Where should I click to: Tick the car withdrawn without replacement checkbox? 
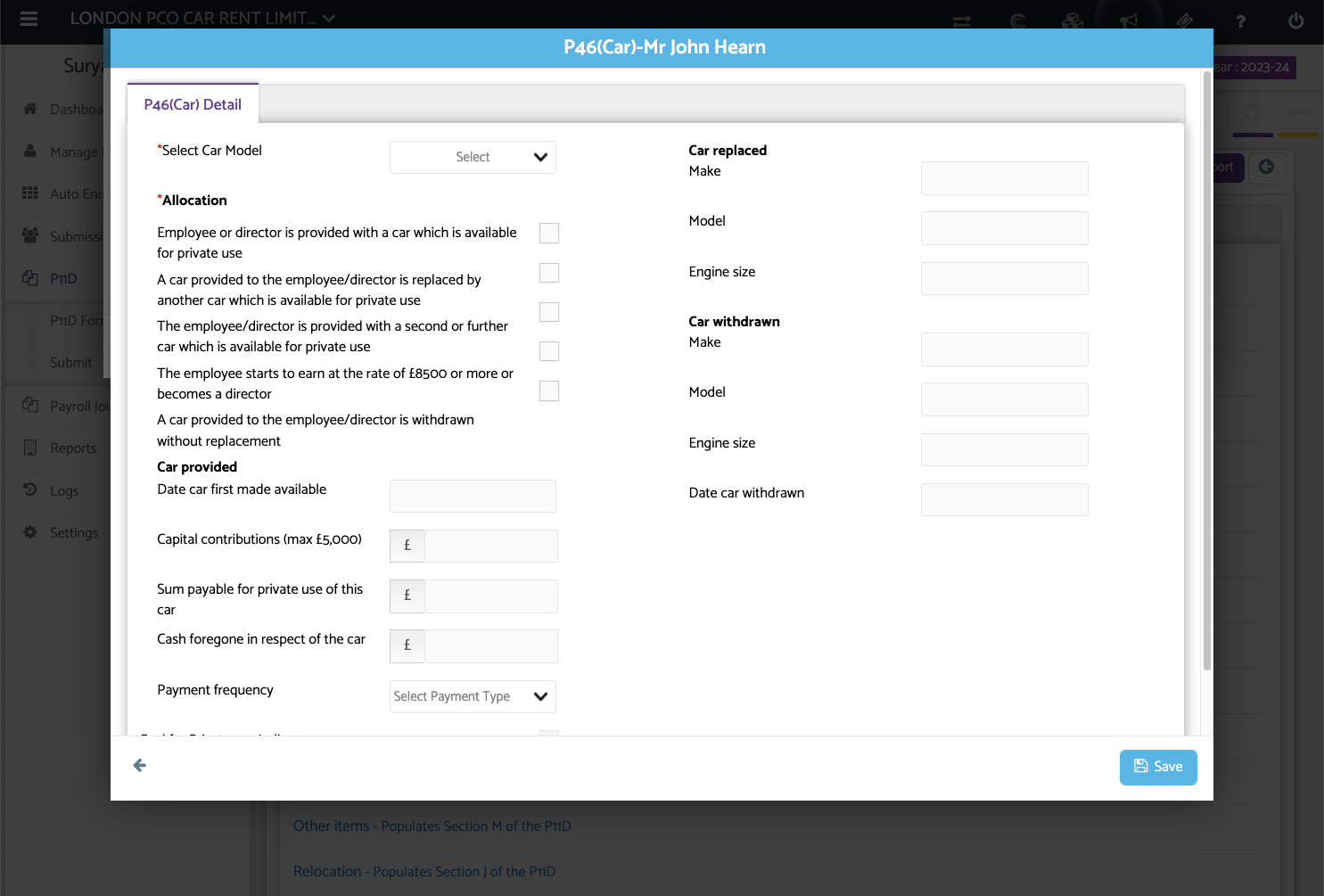pos(549,391)
